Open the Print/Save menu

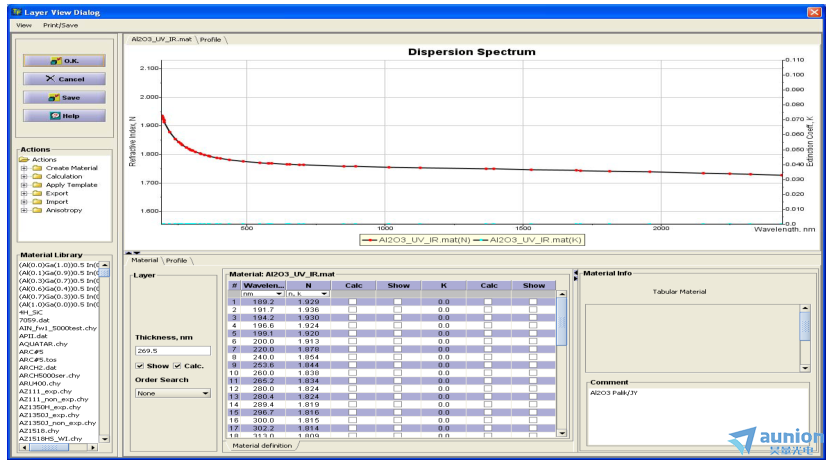tap(60, 25)
